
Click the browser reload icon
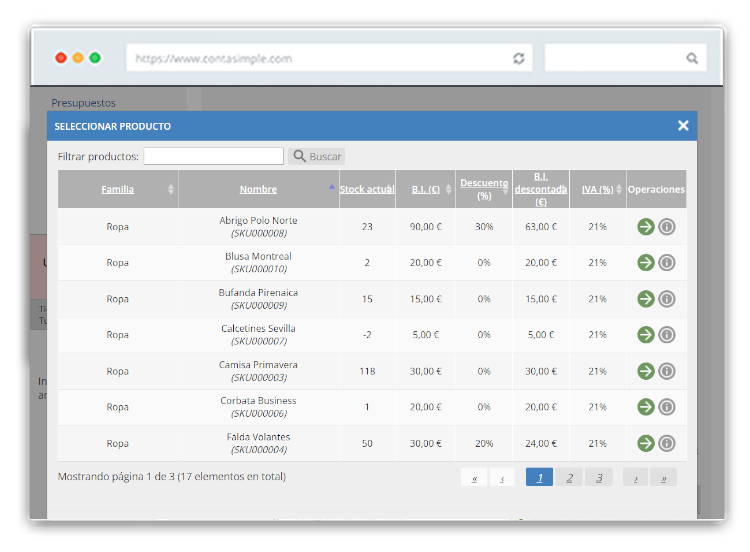tap(518, 58)
